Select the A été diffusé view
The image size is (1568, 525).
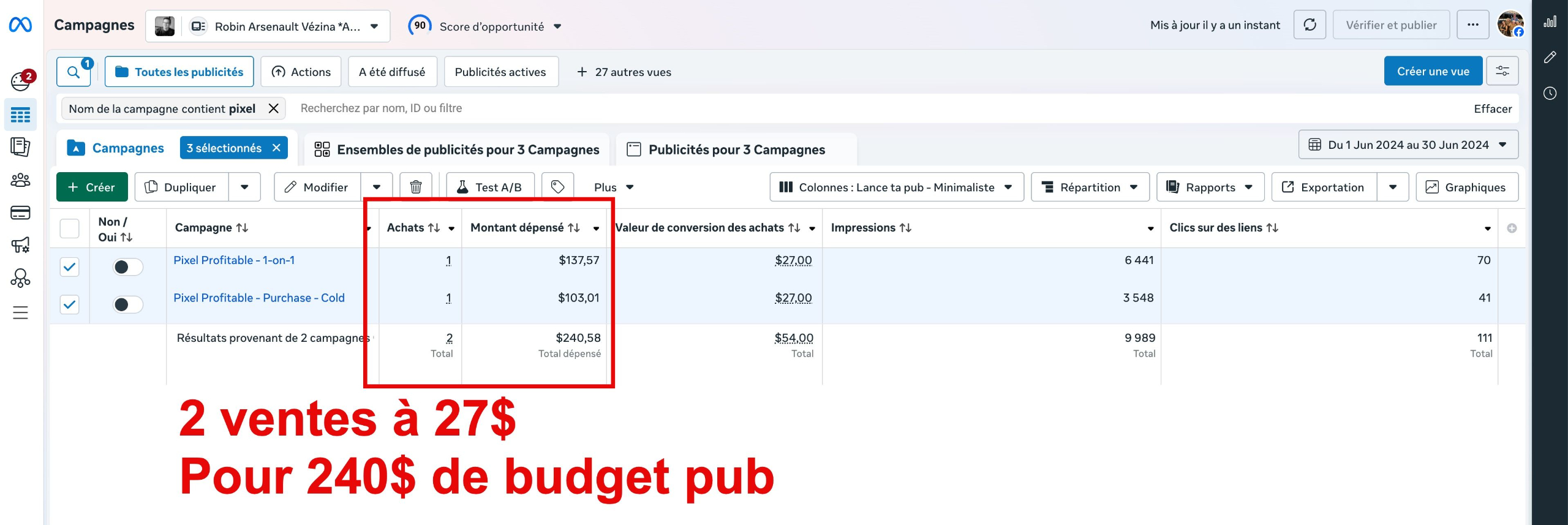(x=392, y=72)
